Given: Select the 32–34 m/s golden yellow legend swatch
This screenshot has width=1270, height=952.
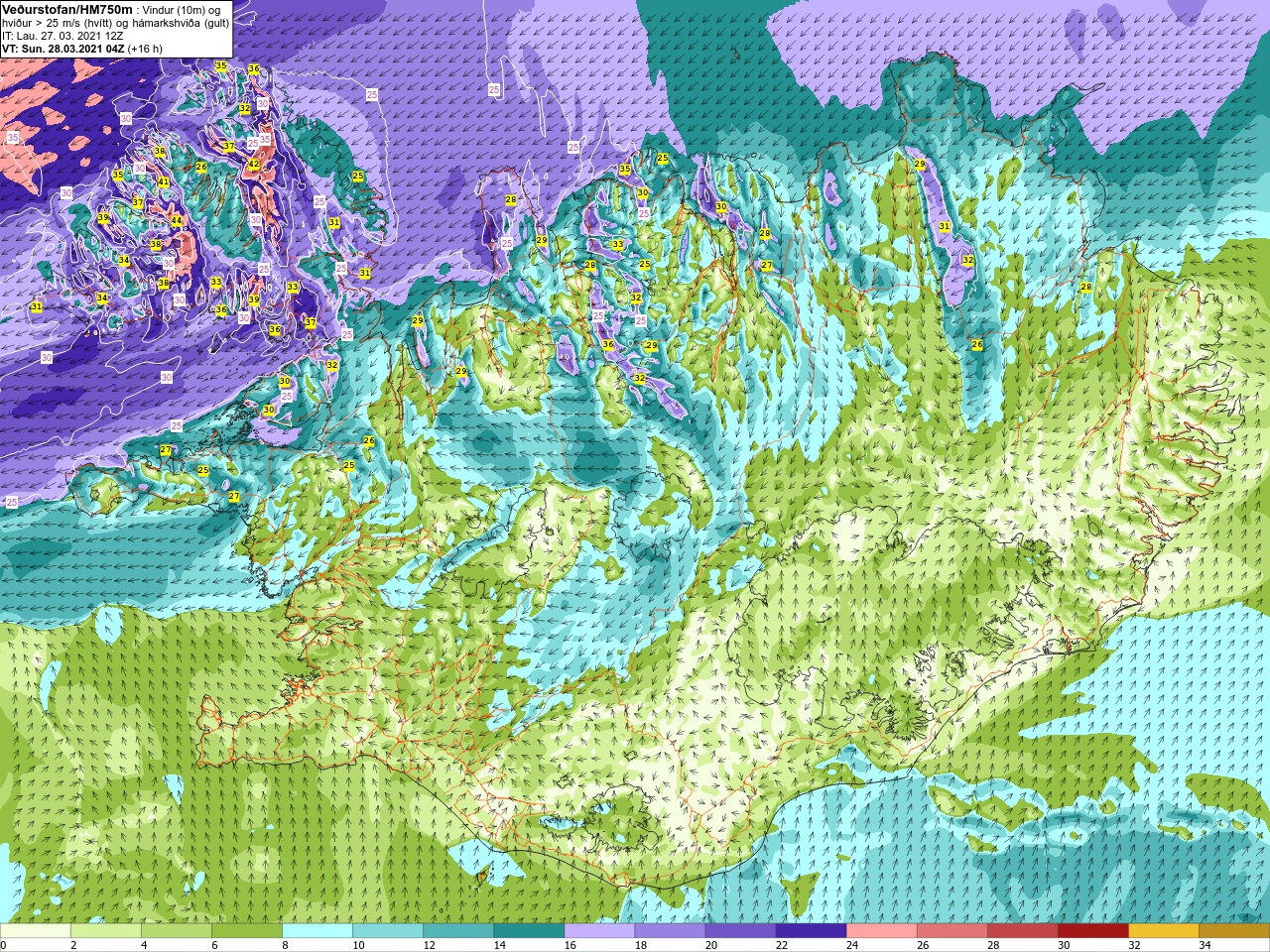Looking at the screenshot, I should click(x=1163, y=931).
